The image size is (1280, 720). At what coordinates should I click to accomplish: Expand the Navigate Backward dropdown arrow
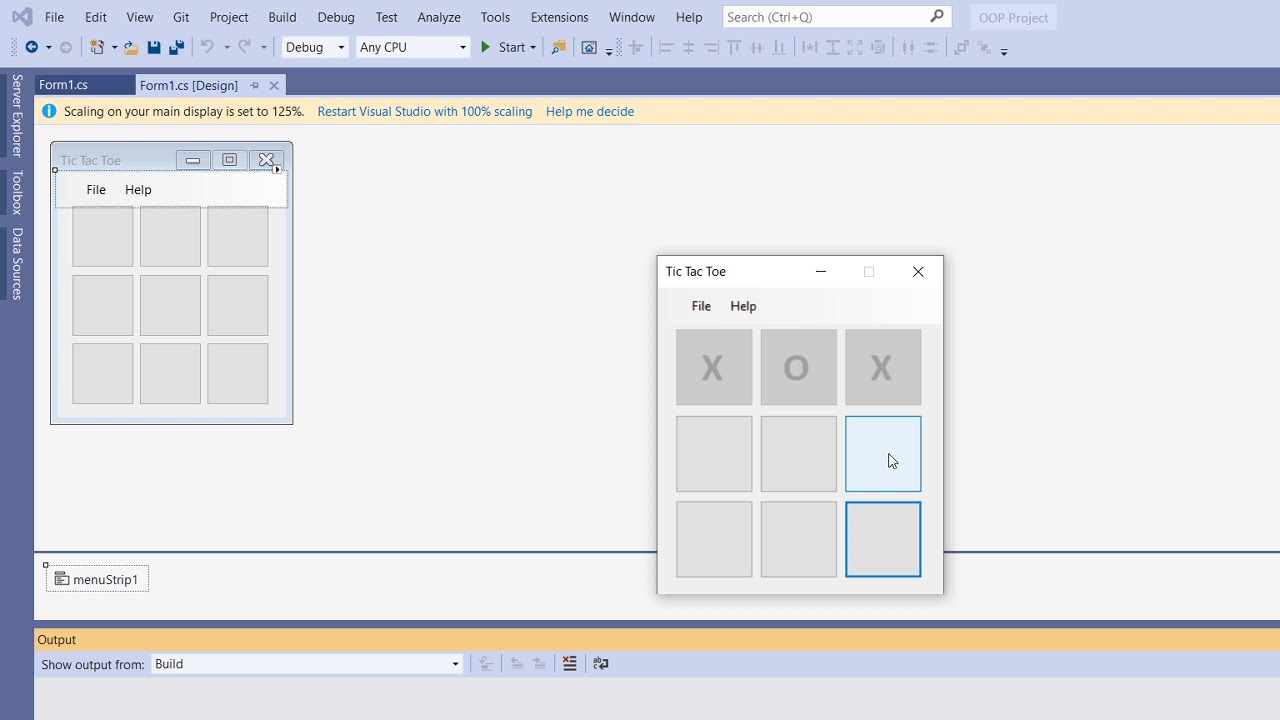coord(48,47)
